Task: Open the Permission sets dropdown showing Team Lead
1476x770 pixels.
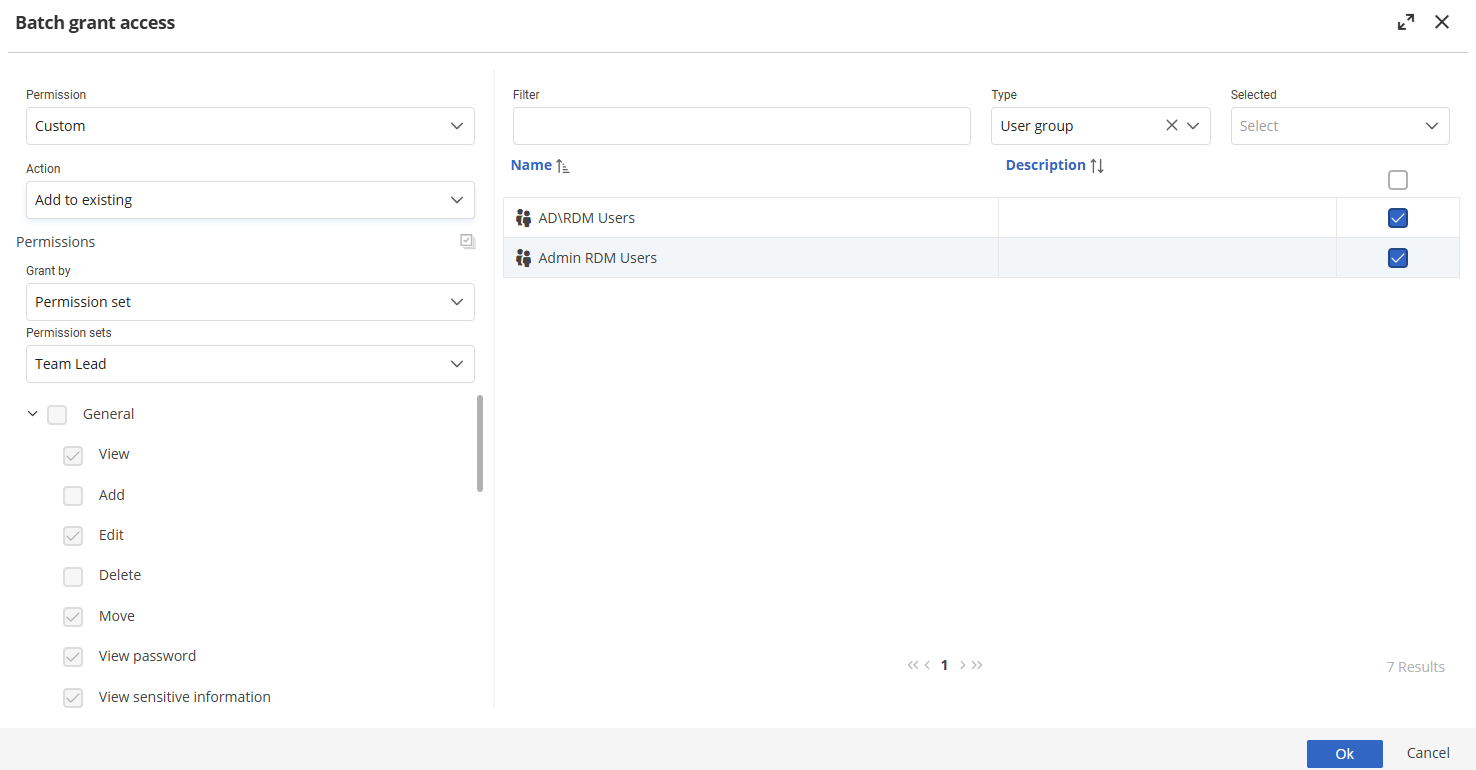Action: (250, 364)
